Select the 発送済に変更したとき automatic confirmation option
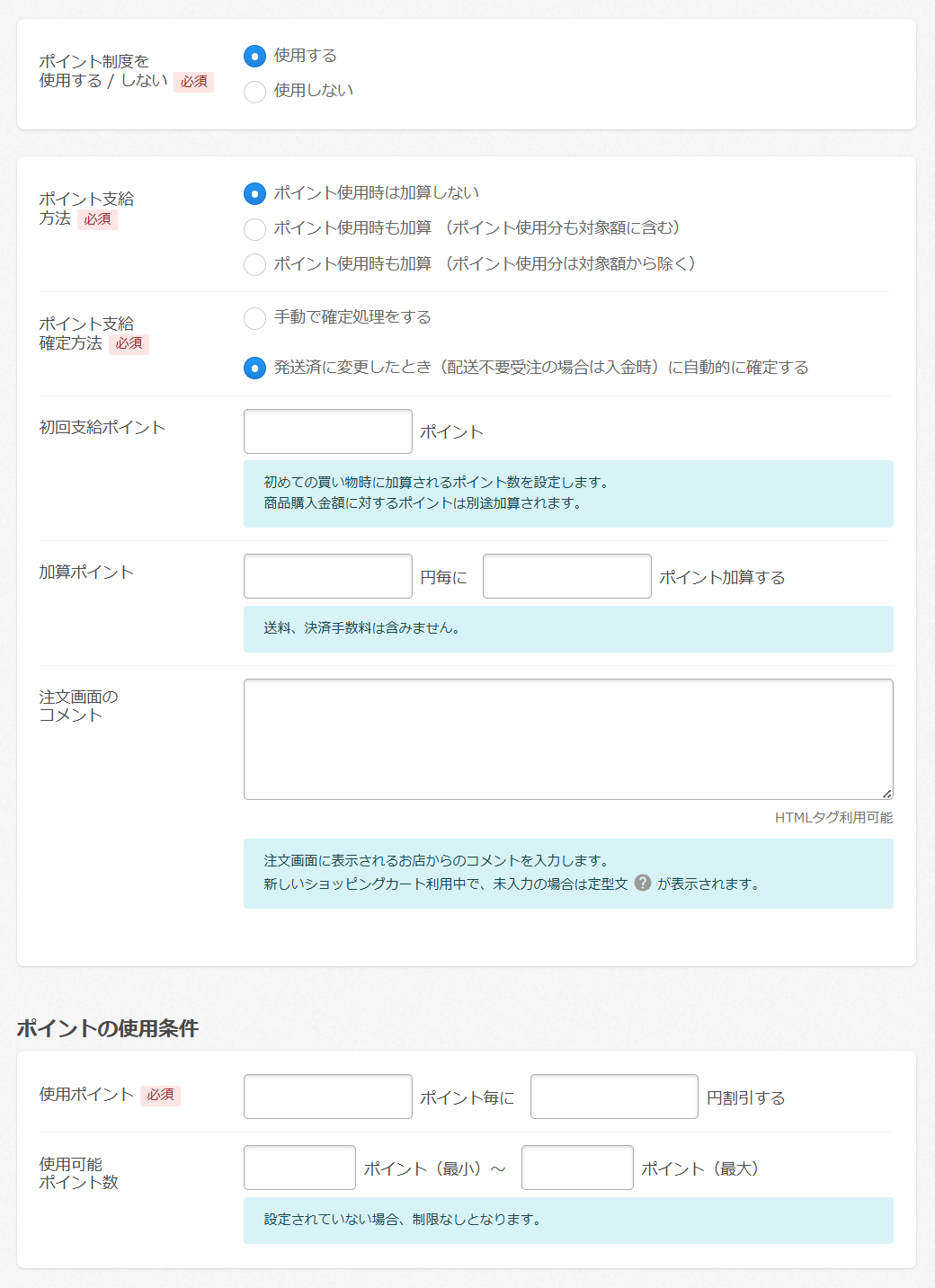This screenshot has width=935, height=1288. (x=255, y=369)
